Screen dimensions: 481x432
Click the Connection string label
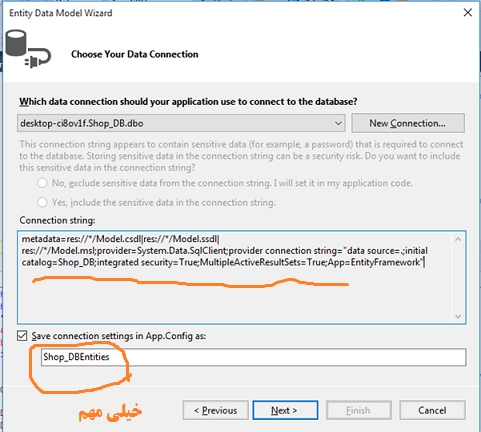coord(57,220)
